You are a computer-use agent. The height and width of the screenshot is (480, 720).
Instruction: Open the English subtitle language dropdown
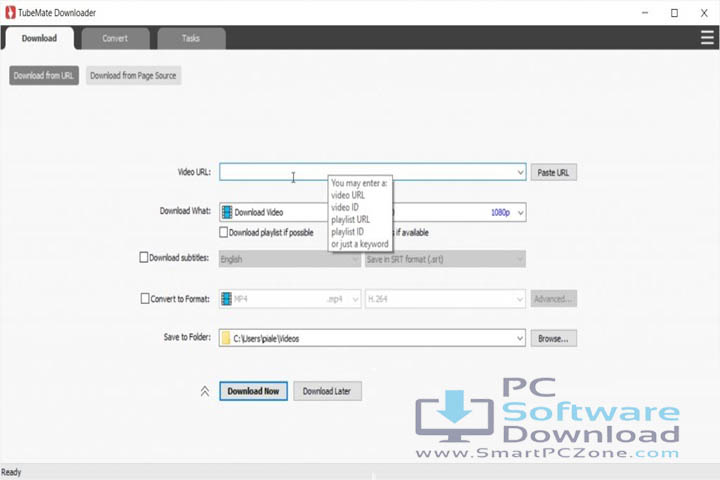point(354,260)
